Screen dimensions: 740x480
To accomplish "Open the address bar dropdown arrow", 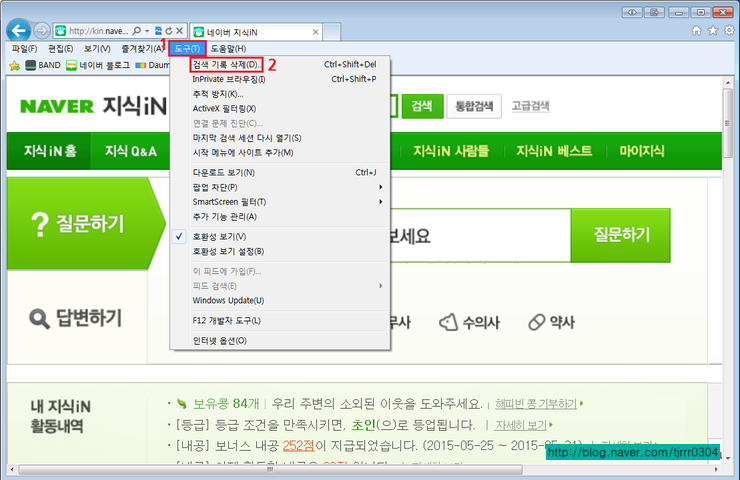I will coord(147,31).
